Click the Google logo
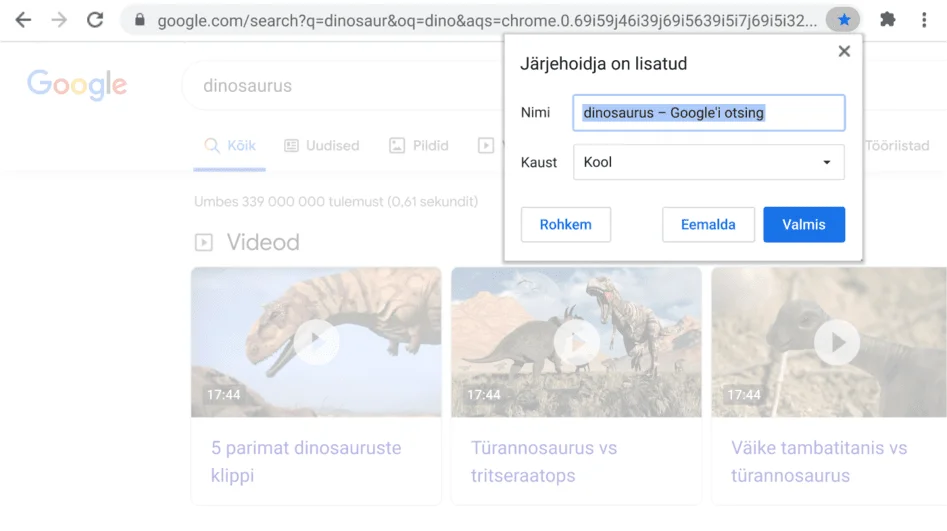The image size is (947, 531). point(77,85)
